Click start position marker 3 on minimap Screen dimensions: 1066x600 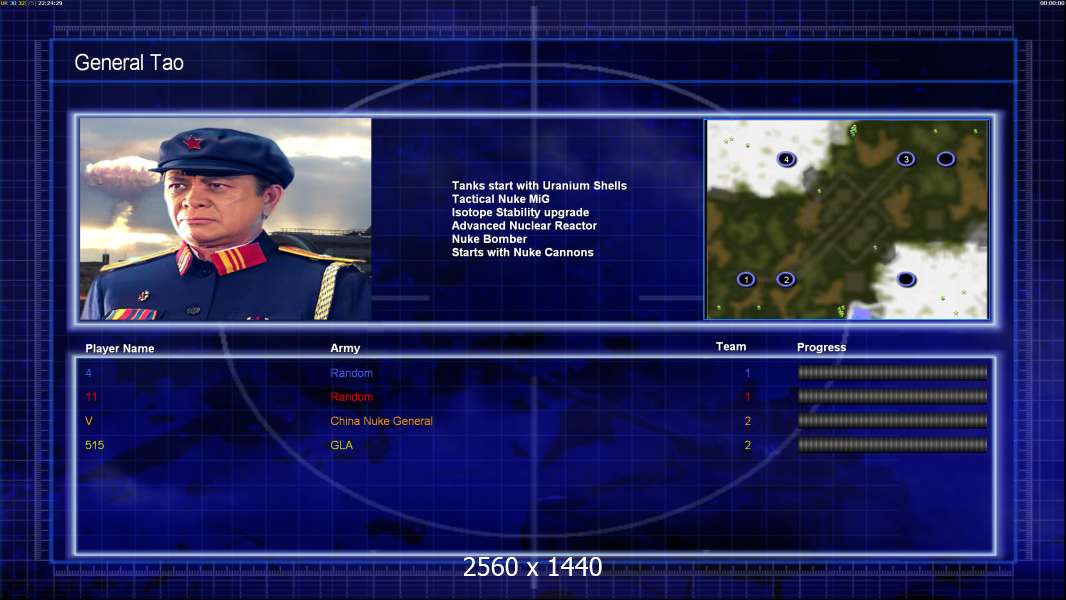[906, 159]
